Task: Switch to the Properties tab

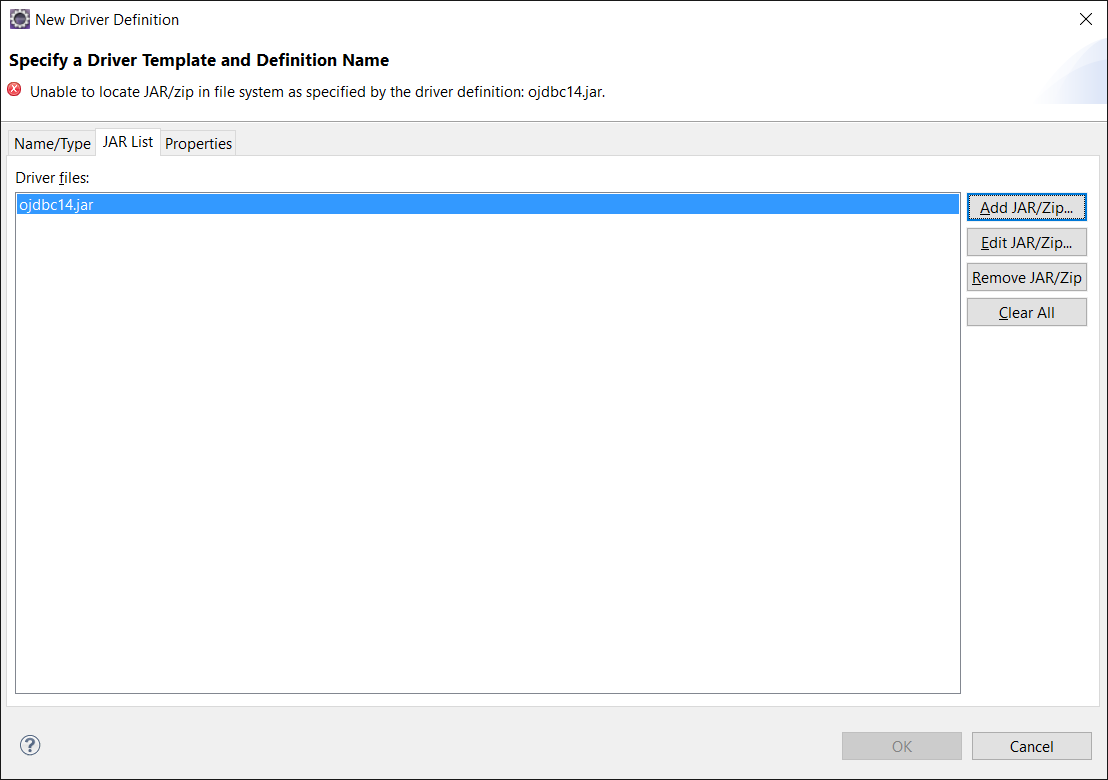Action: point(198,143)
